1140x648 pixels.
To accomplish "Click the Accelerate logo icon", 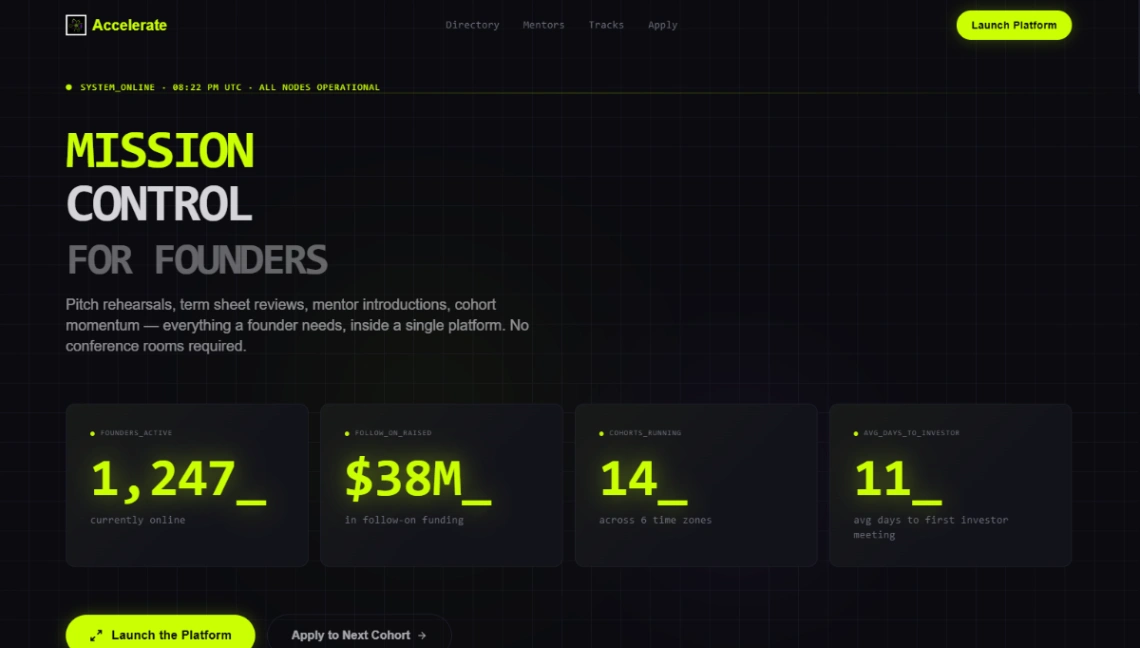I will pos(76,25).
